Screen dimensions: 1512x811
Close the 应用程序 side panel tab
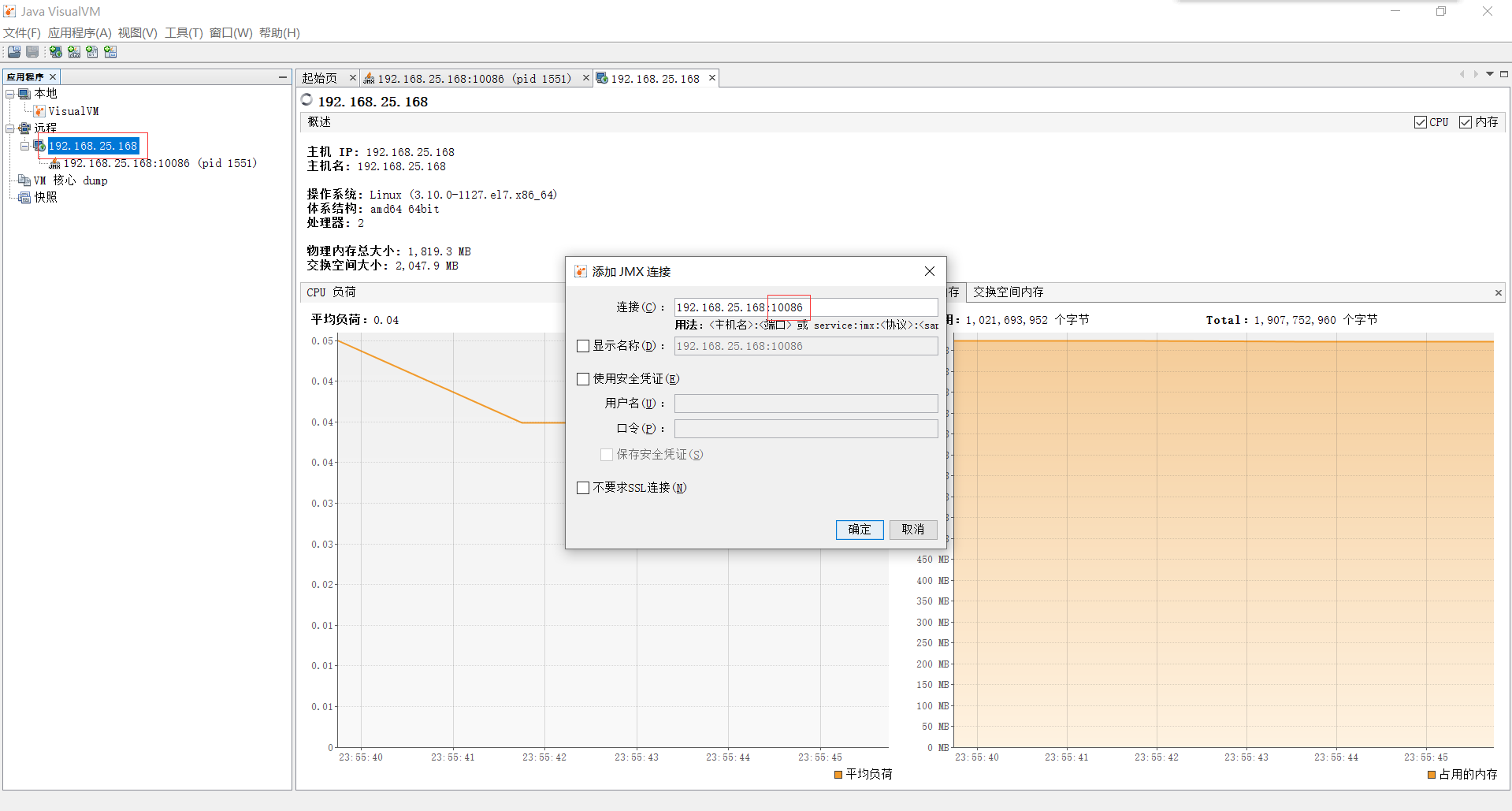click(x=53, y=76)
